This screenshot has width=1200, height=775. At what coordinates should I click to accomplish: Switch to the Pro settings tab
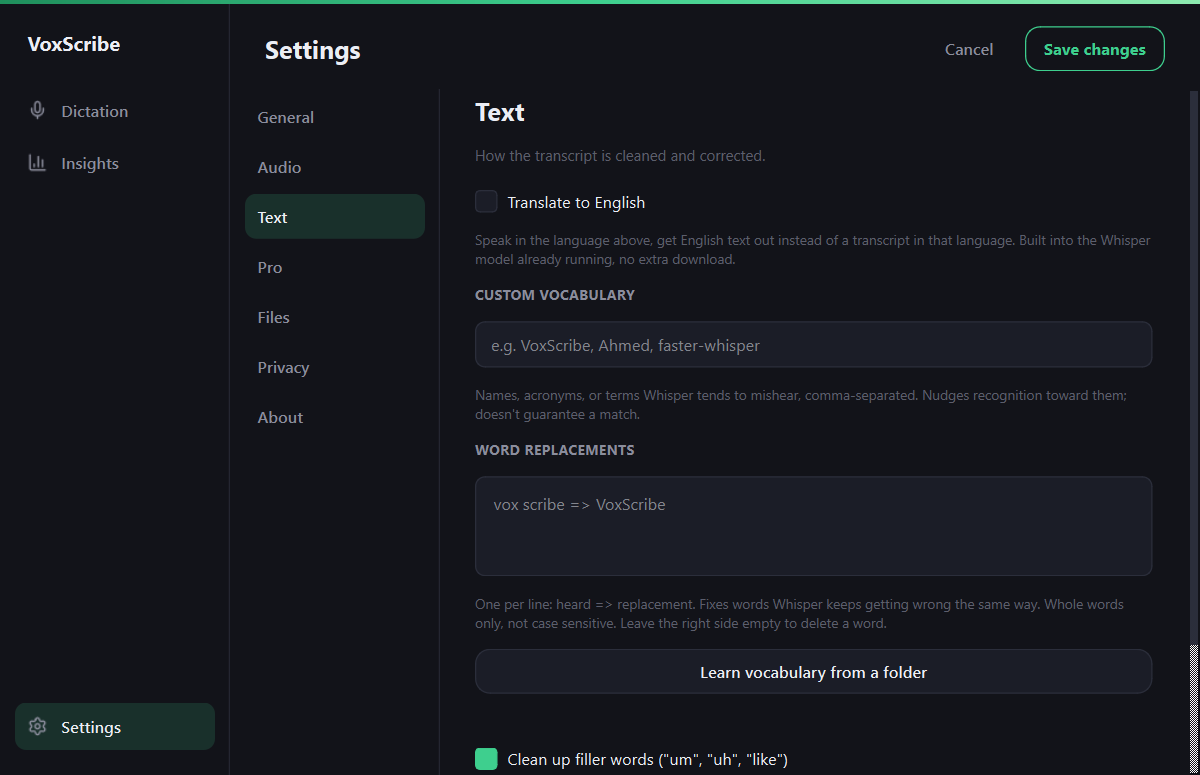click(335, 267)
